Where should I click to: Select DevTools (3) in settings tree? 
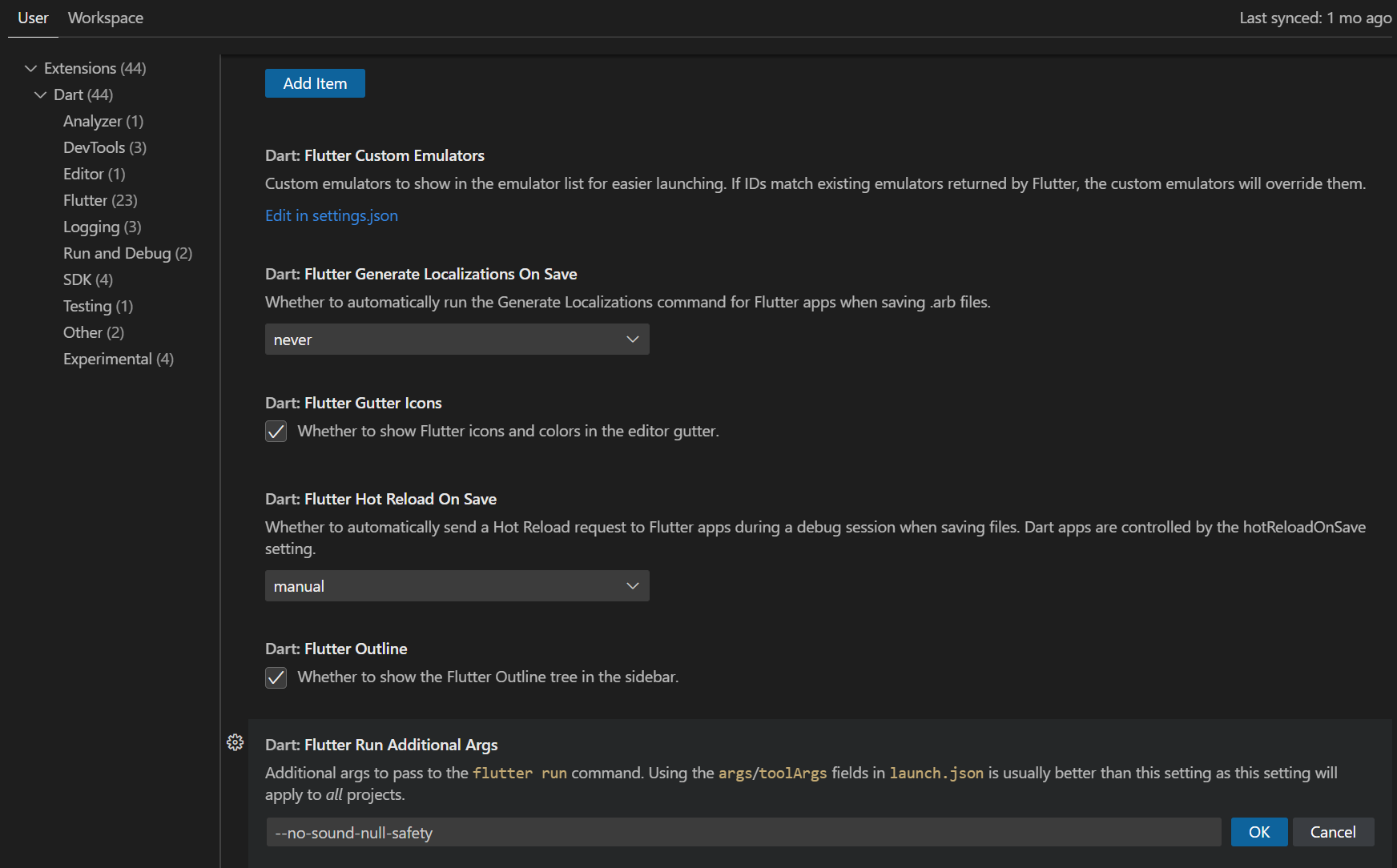(x=105, y=147)
